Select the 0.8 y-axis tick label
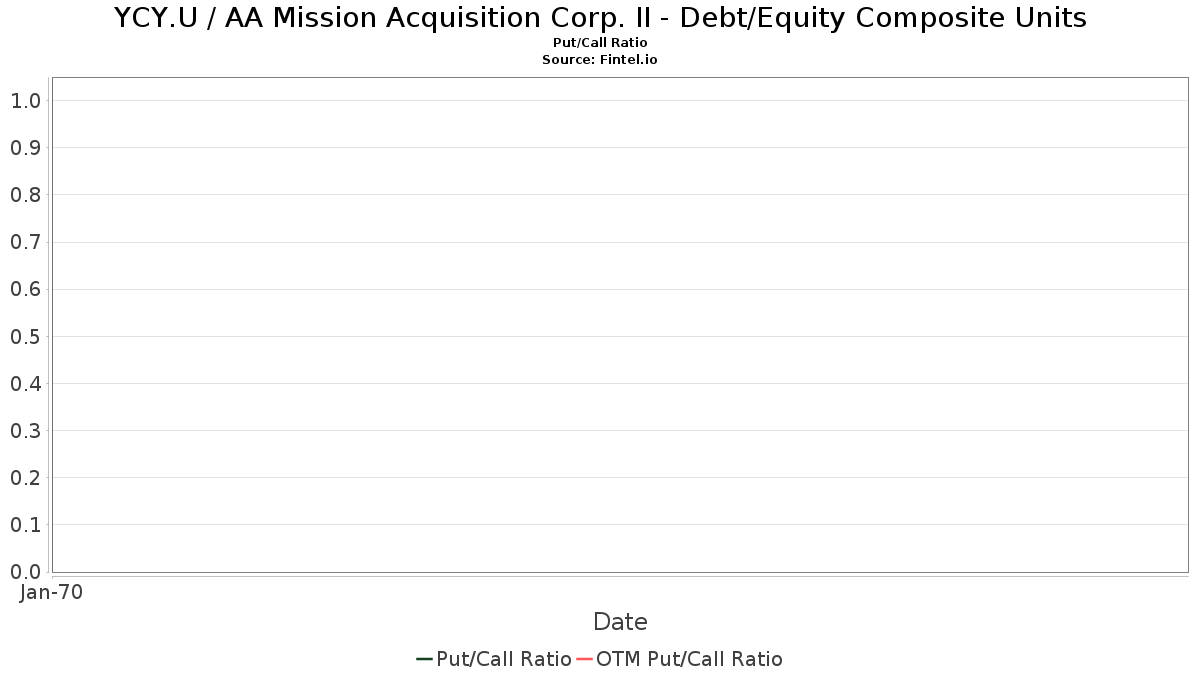This screenshot has height=675, width=1200. coord(25,195)
